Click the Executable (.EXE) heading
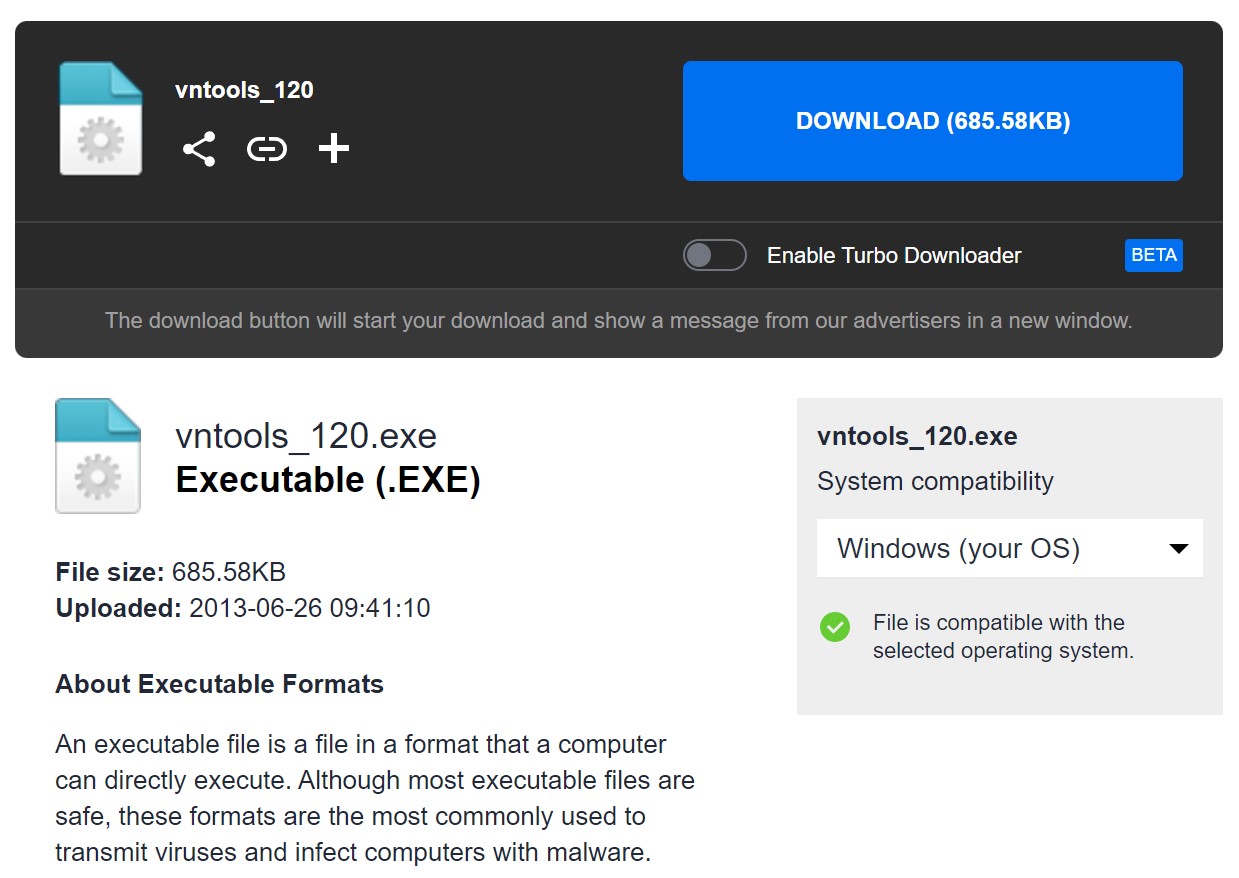Viewport: 1239px width, 878px height. [328, 481]
